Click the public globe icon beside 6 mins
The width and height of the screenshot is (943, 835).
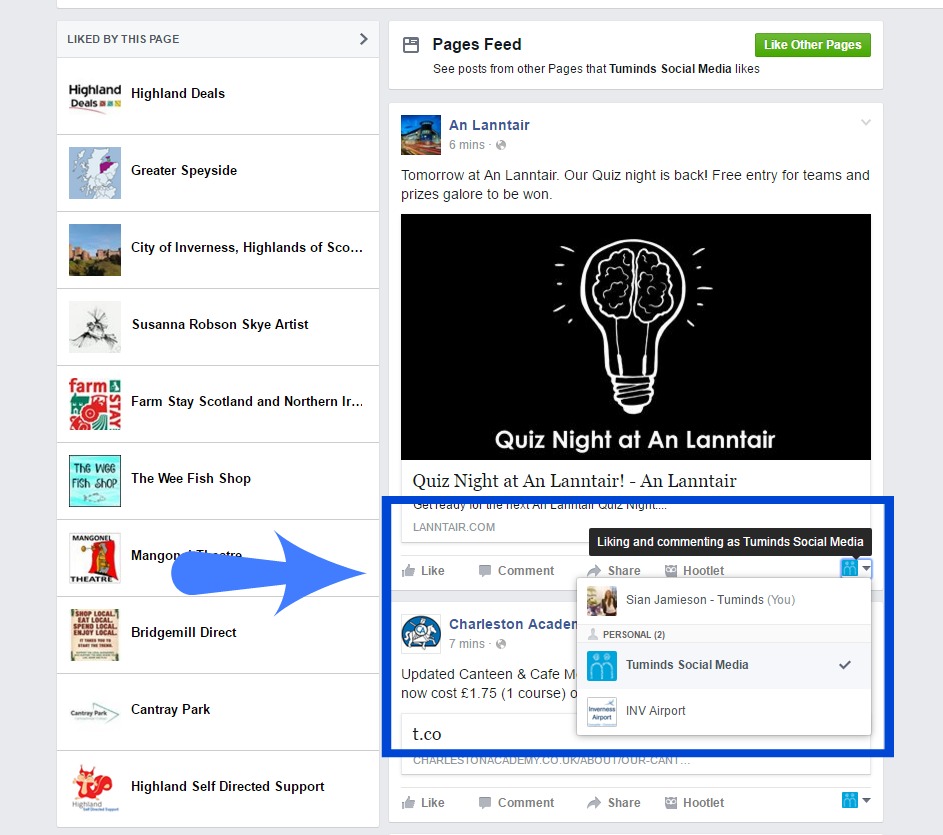click(x=501, y=145)
